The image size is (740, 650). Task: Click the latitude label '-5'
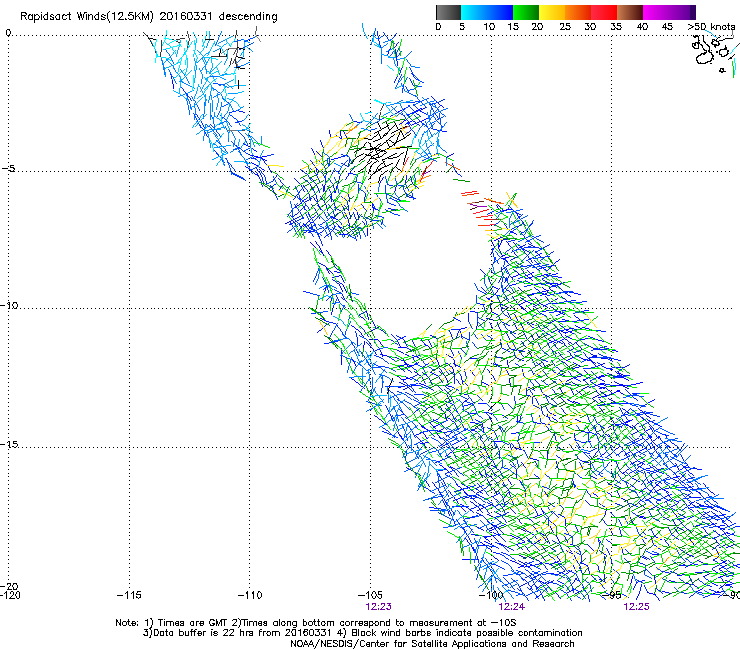pos(8,168)
